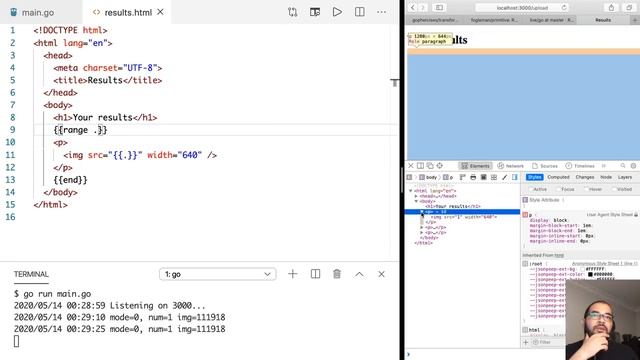
Task: Open the terminal selector dropdown showing 1: go
Action: click(218, 274)
